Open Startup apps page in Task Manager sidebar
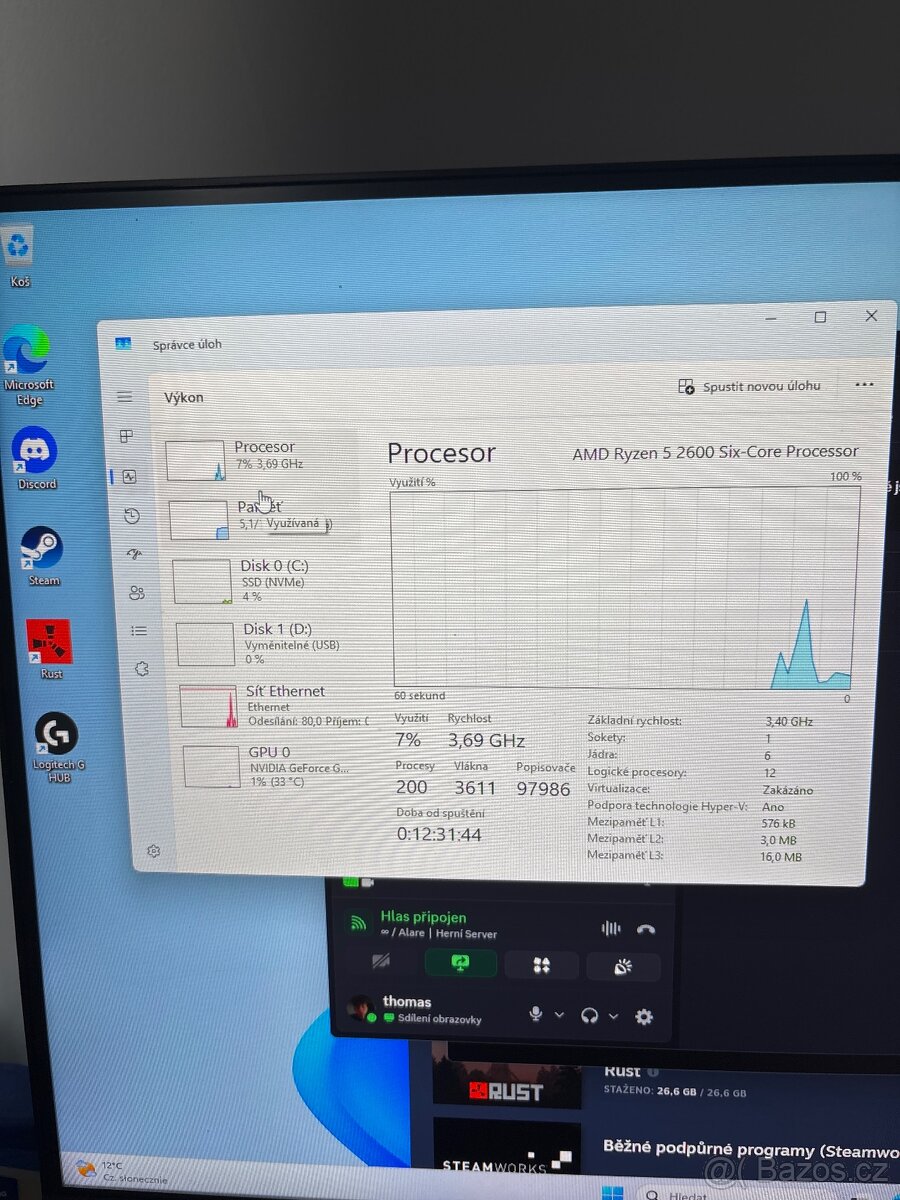Viewport: 900px width, 1200px height. (x=134, y=553)
